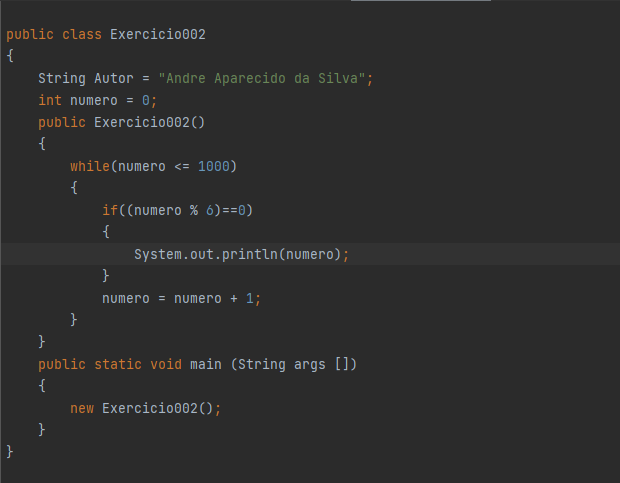Click the modulo number 6
Image resolution: width=620 pixels, height=483 pixels.
[210, 210]
